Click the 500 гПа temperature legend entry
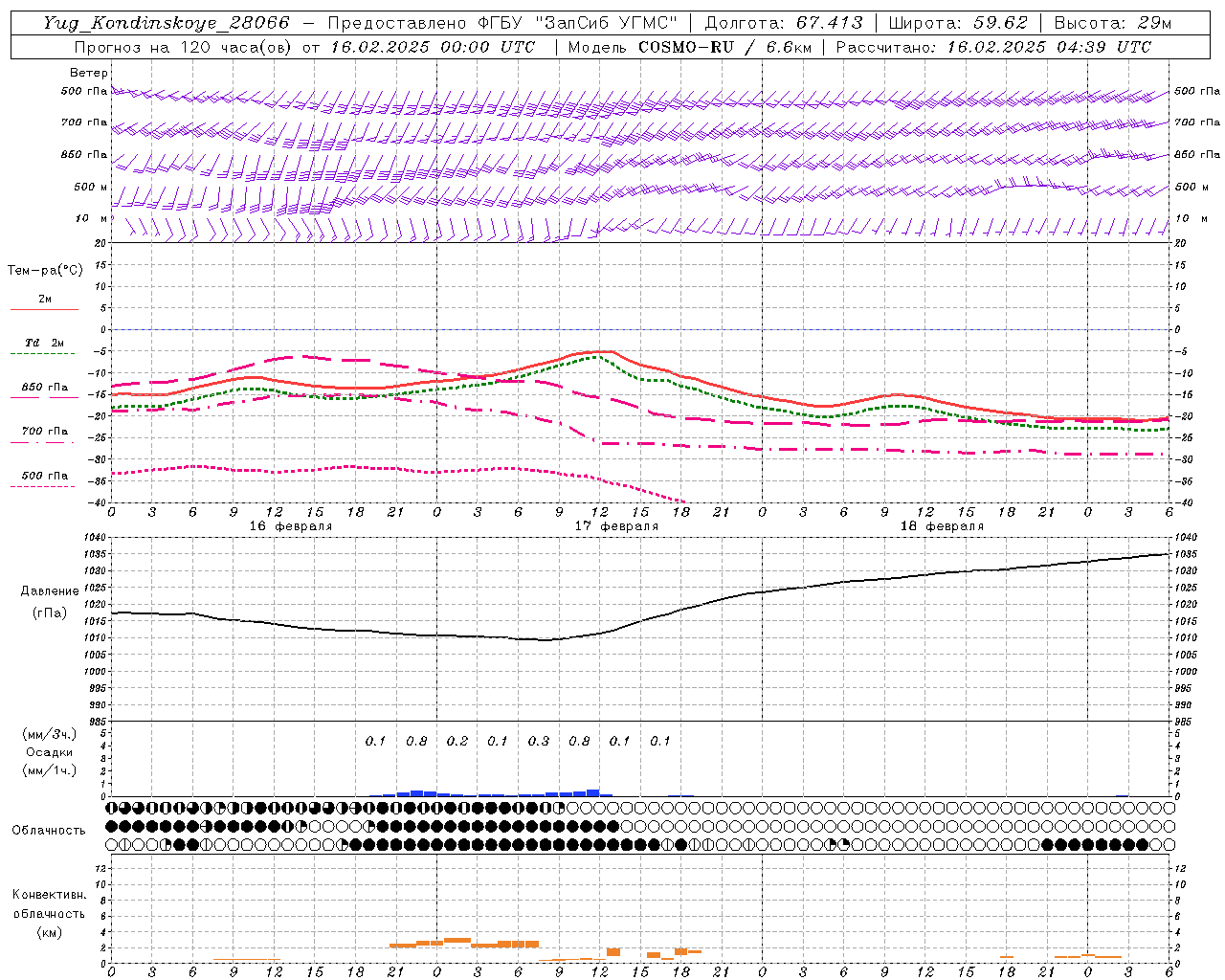Image resolution: width=1225 pixels, height=980 pixels. pos(44,476)
